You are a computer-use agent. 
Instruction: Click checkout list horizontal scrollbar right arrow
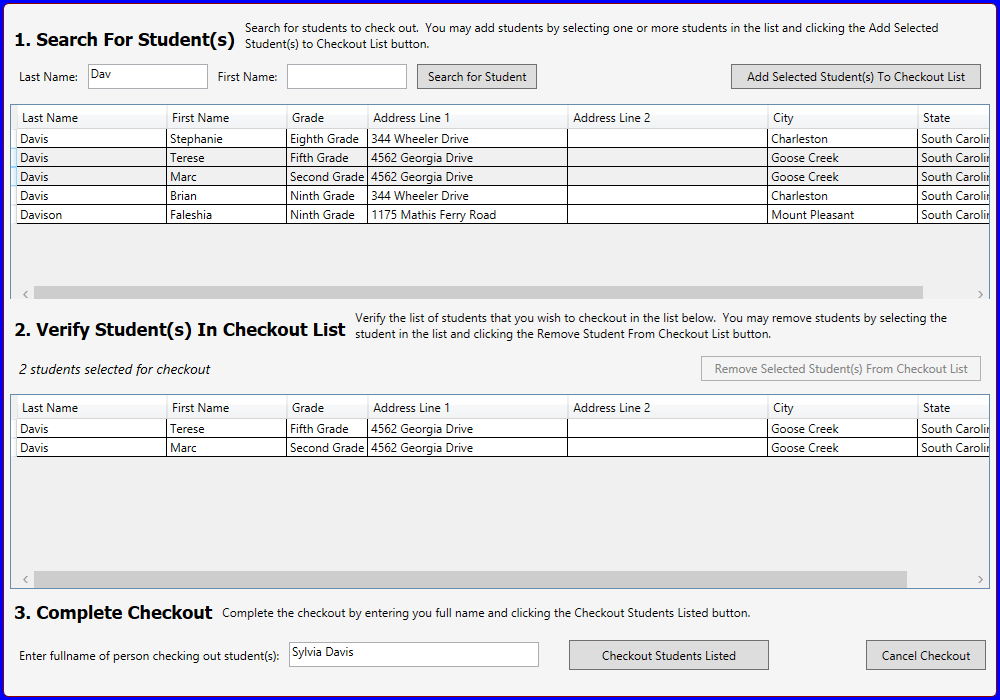(x=980, y=579)
